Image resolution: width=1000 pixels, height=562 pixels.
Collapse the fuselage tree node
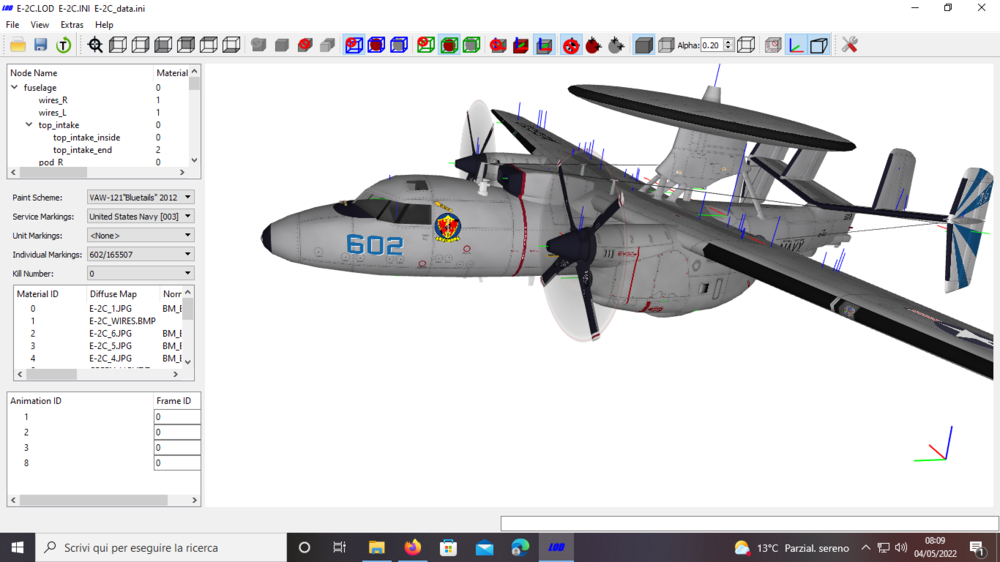click(x=14, y=87)
